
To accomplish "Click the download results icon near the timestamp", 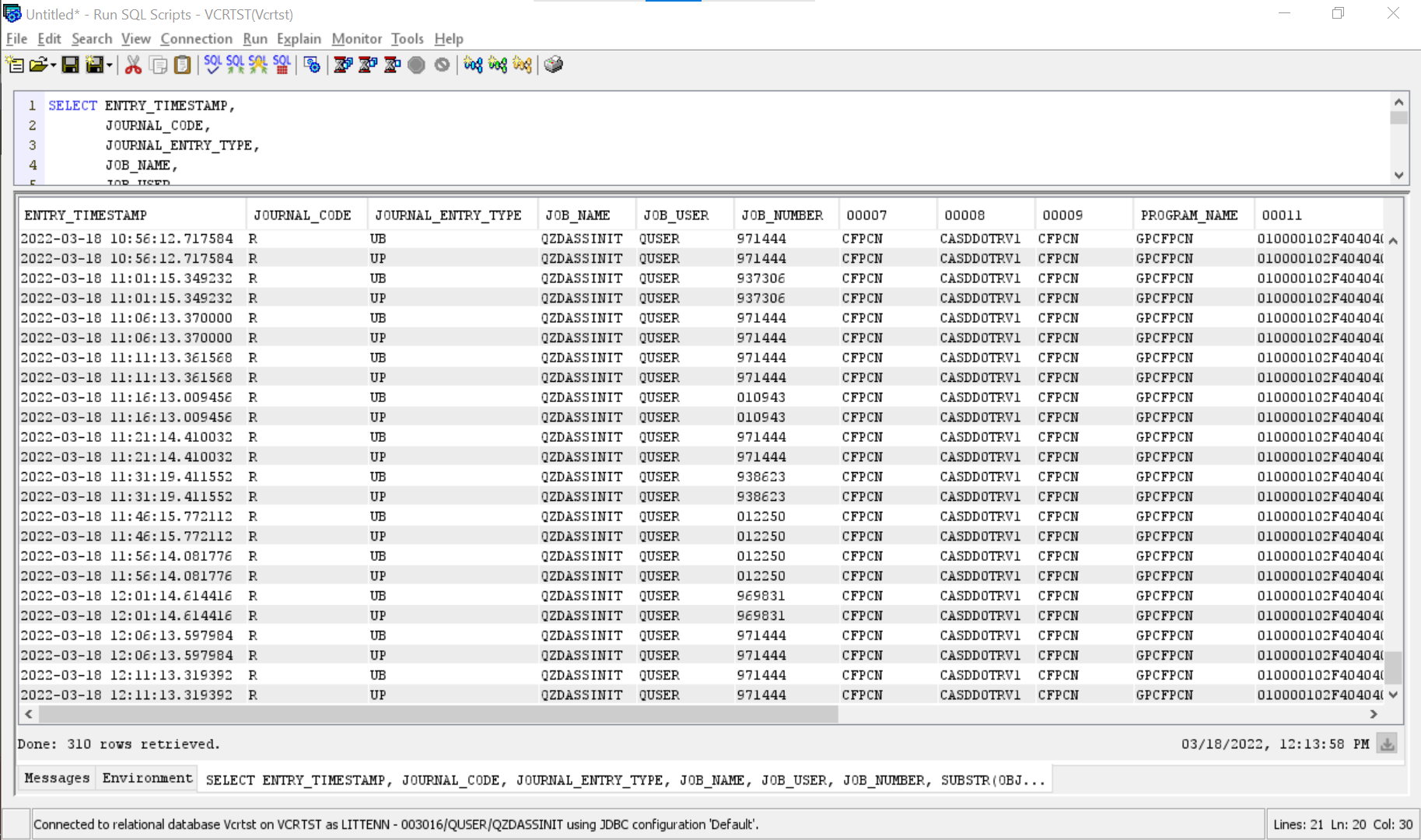I will point(1387,744).
